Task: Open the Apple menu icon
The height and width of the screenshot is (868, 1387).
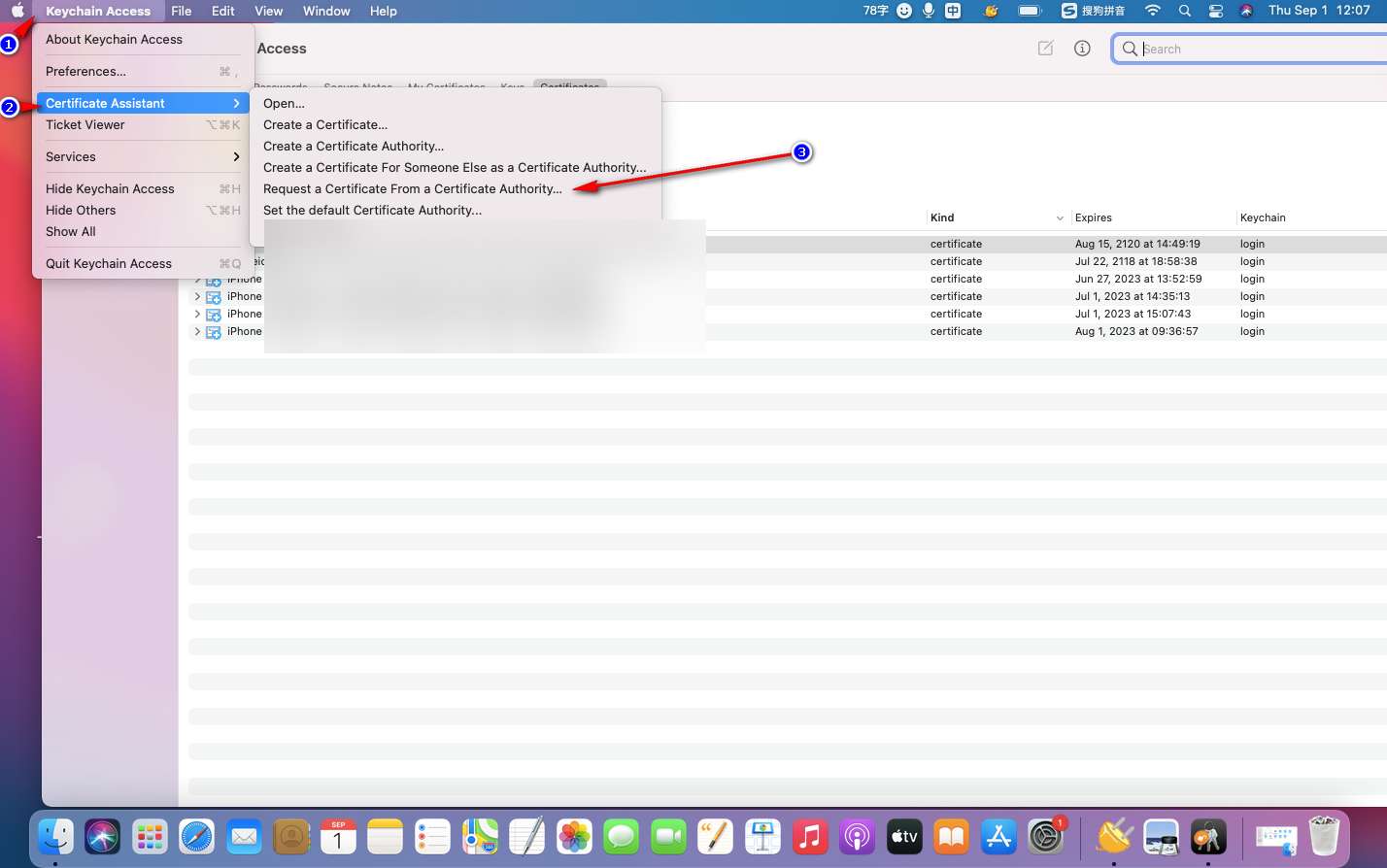Action: 17,11
